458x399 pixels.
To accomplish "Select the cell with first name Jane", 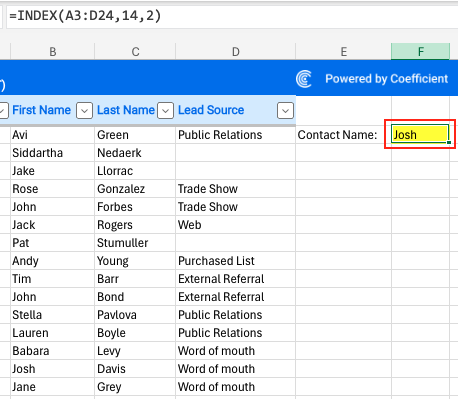I will click(53, 387).
